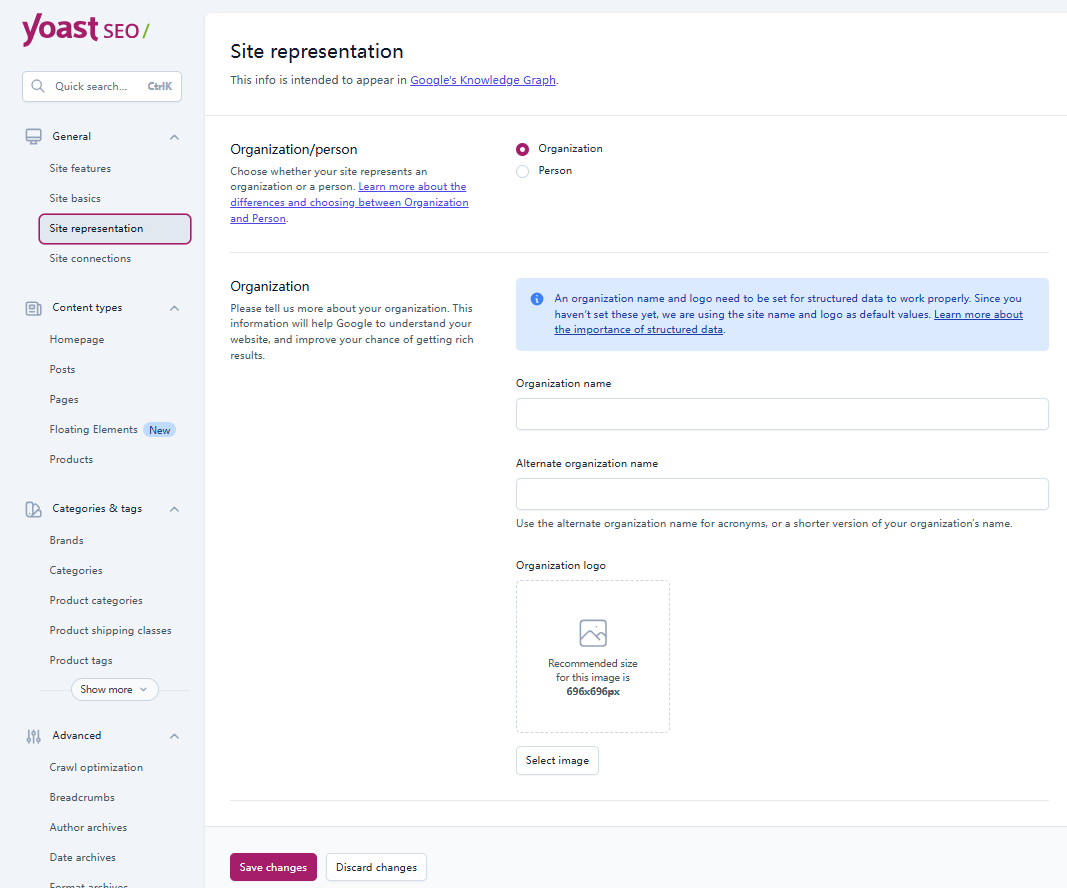Click the info icon in the blue notice
1067x888 pixels.
(536, 298)
